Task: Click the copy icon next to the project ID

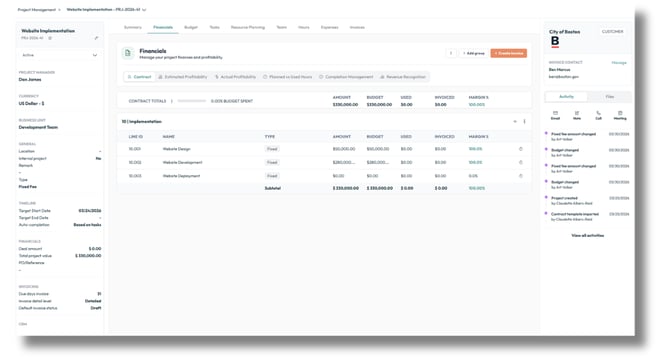Action: pos(50,38)
